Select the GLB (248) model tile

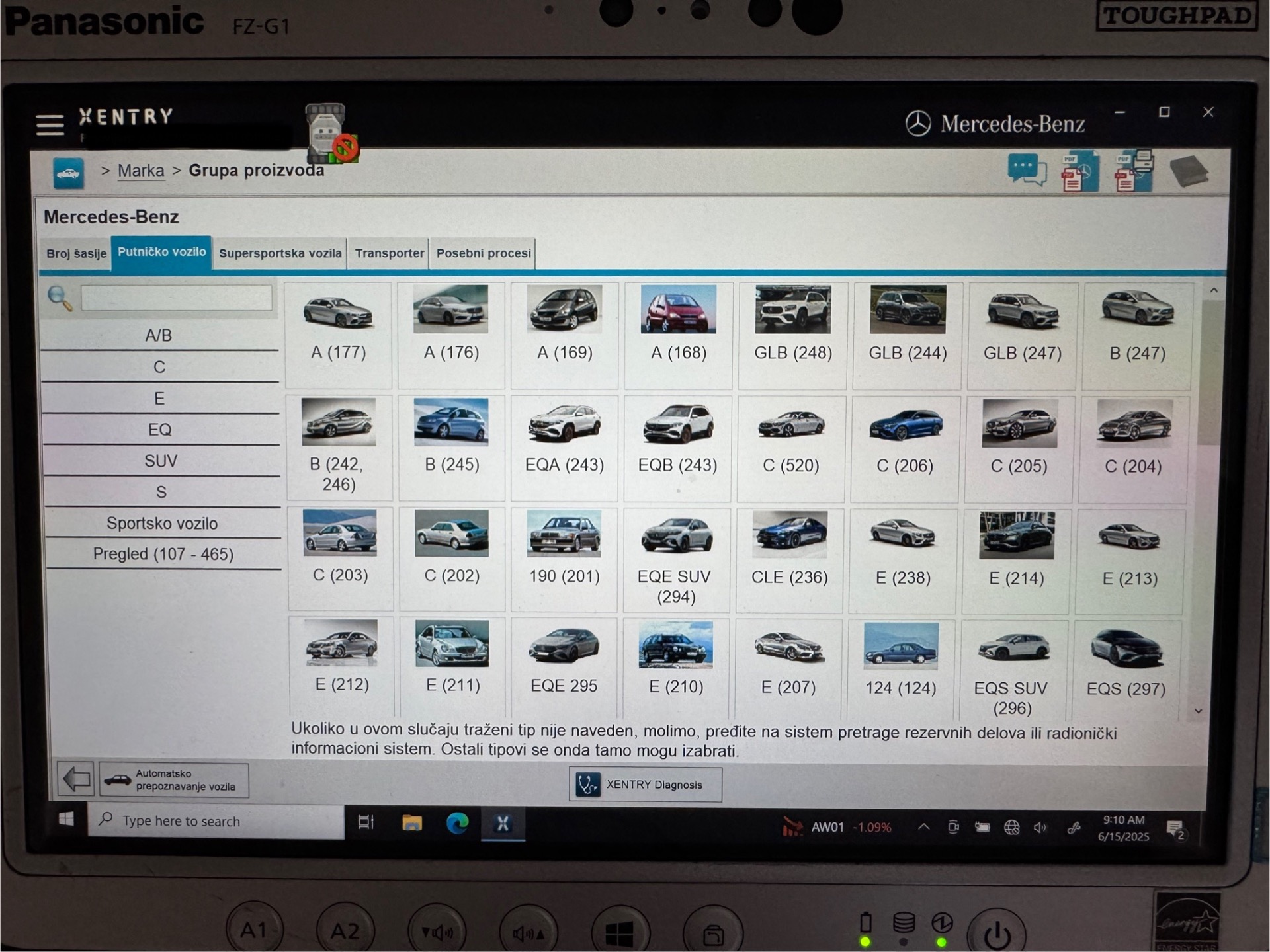(x=793, y=336)
